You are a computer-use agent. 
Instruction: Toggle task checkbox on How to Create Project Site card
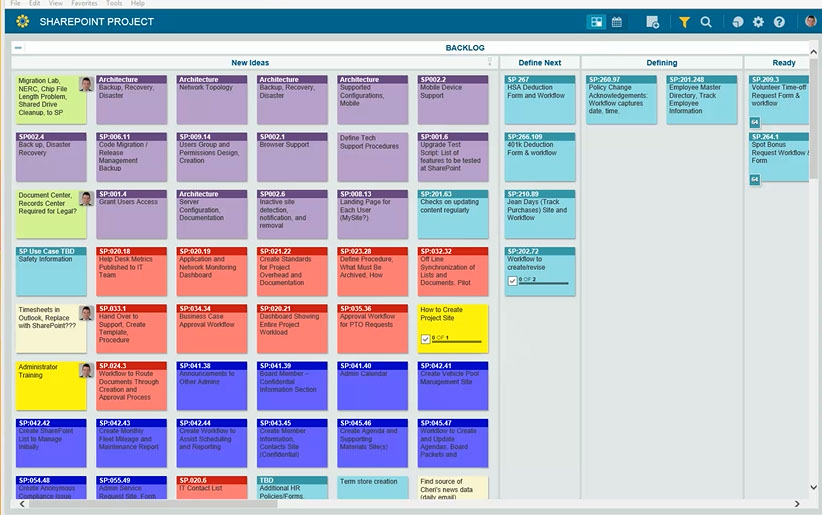point(426,339)
